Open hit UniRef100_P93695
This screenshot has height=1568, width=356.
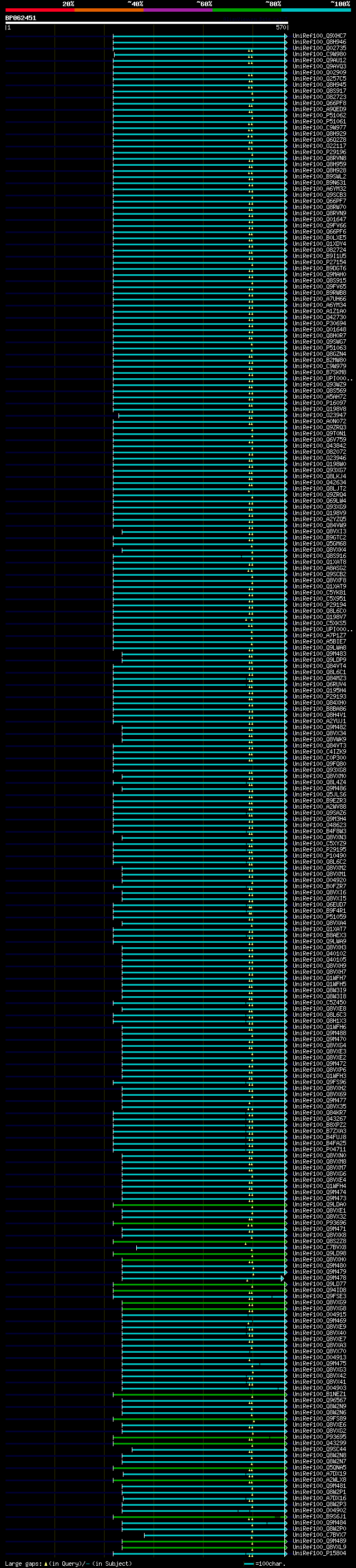pyautogui.click(x=319, y=1437)
